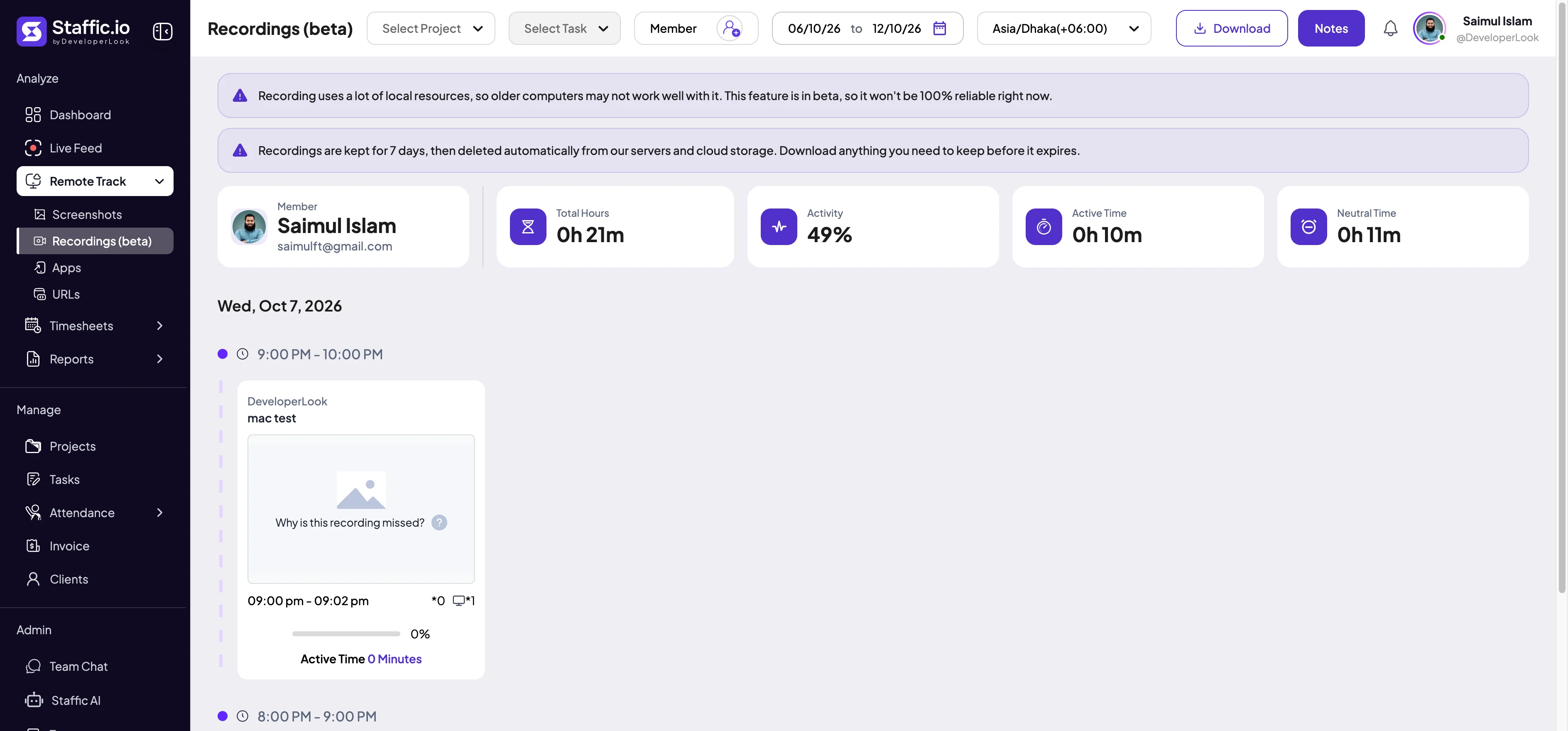This screenshot has height=731, width=1568.
Task: Select Recordings (beta) in the sidebar
Action: pos(94,241)
